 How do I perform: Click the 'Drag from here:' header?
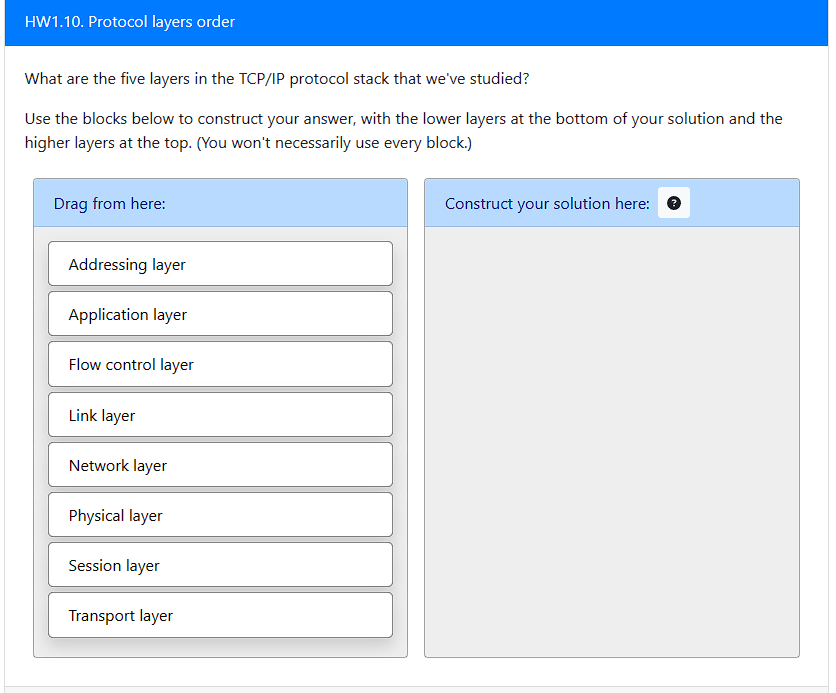point(110,203)
